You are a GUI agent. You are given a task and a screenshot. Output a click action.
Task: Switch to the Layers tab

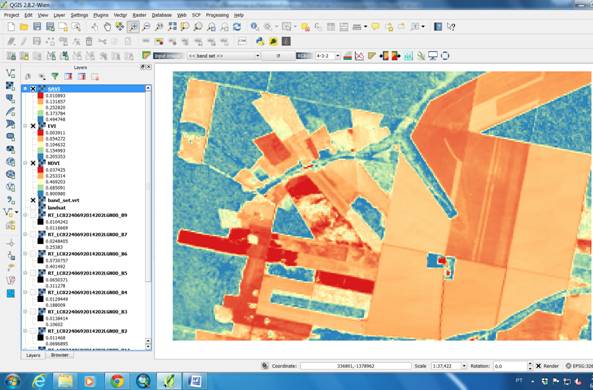33,356
